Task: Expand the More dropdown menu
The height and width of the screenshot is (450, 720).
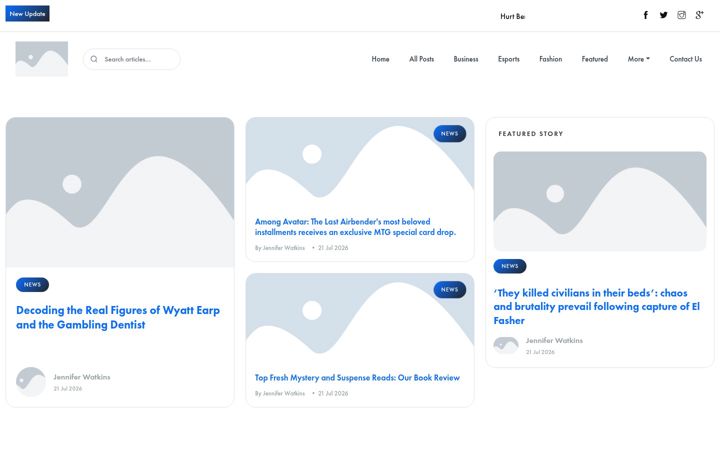Action: click(638, 59)
